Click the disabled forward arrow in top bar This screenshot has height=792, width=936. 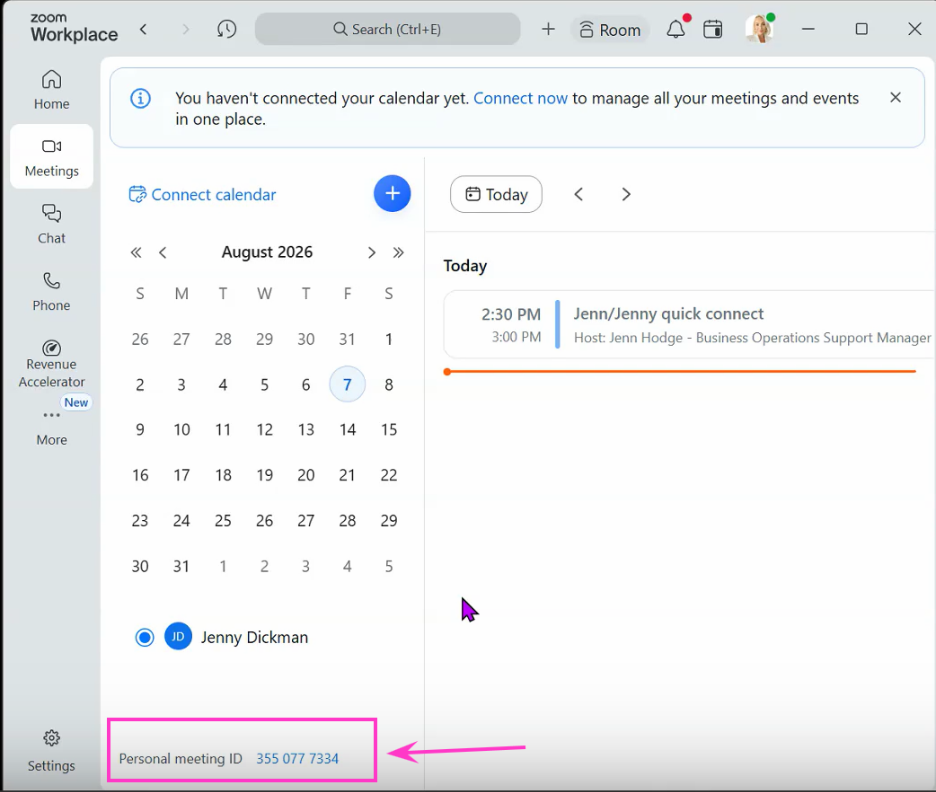point(186,29)
